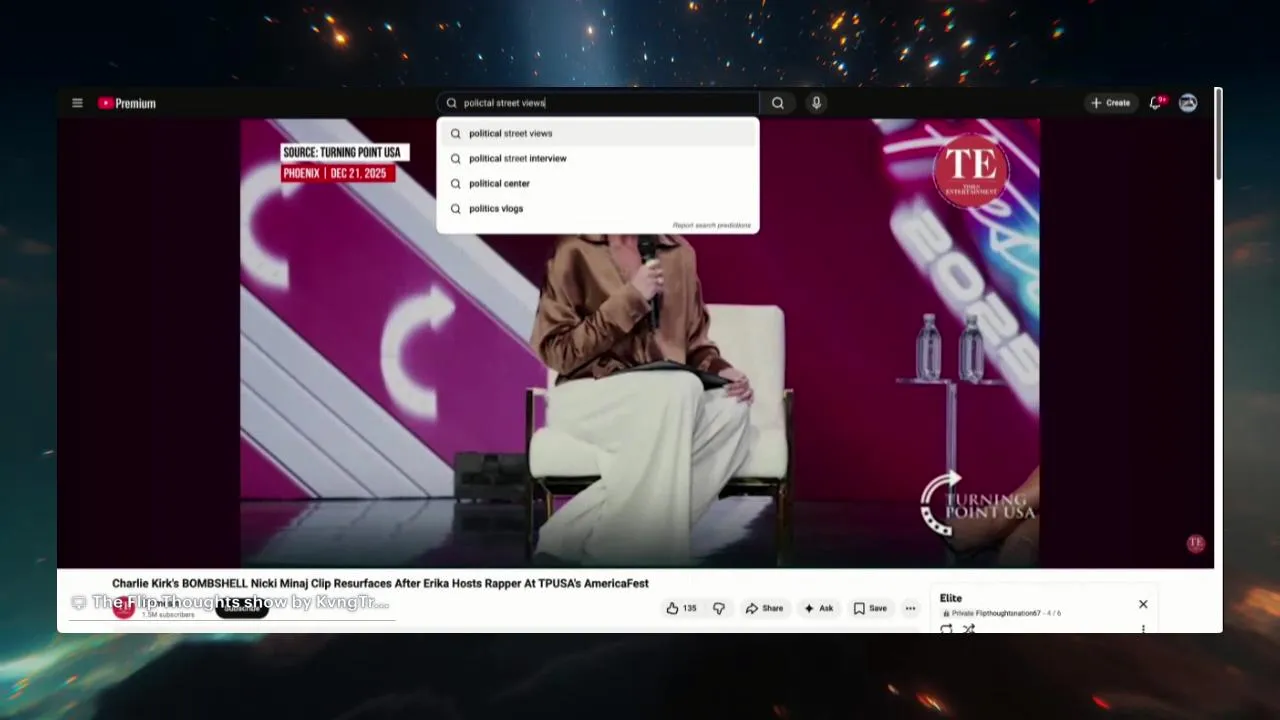Choose suggestion 'political street views'
1280x720 pixels.
pos(598,133)
